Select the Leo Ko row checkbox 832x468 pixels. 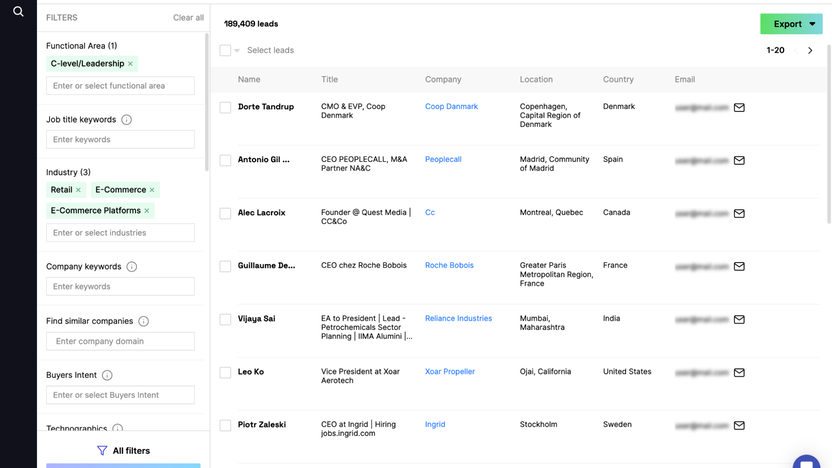(225, 372)
